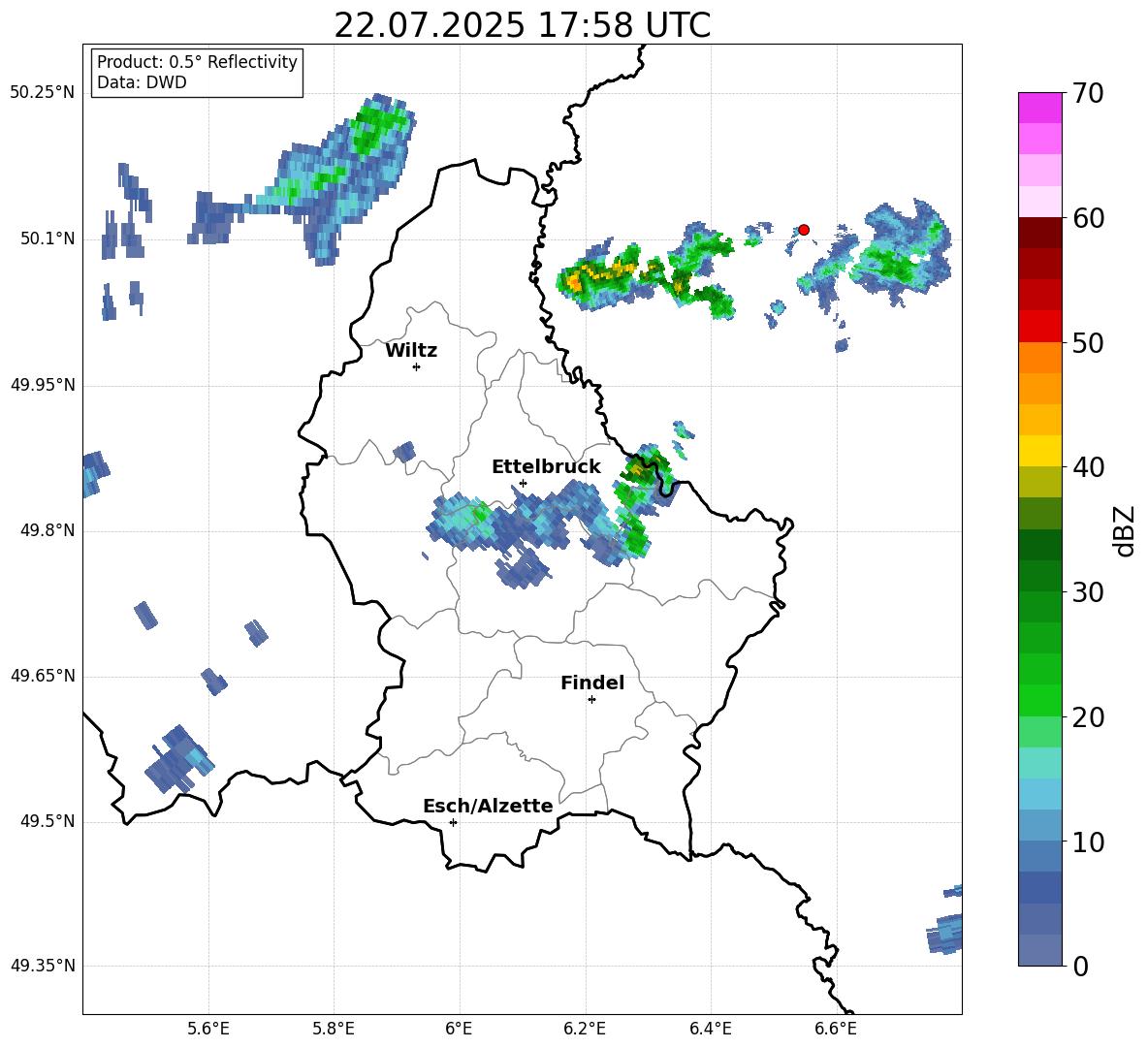Click the colorbar tick label 0
Viewport: 1148px width, 1048px height.
1081,967
